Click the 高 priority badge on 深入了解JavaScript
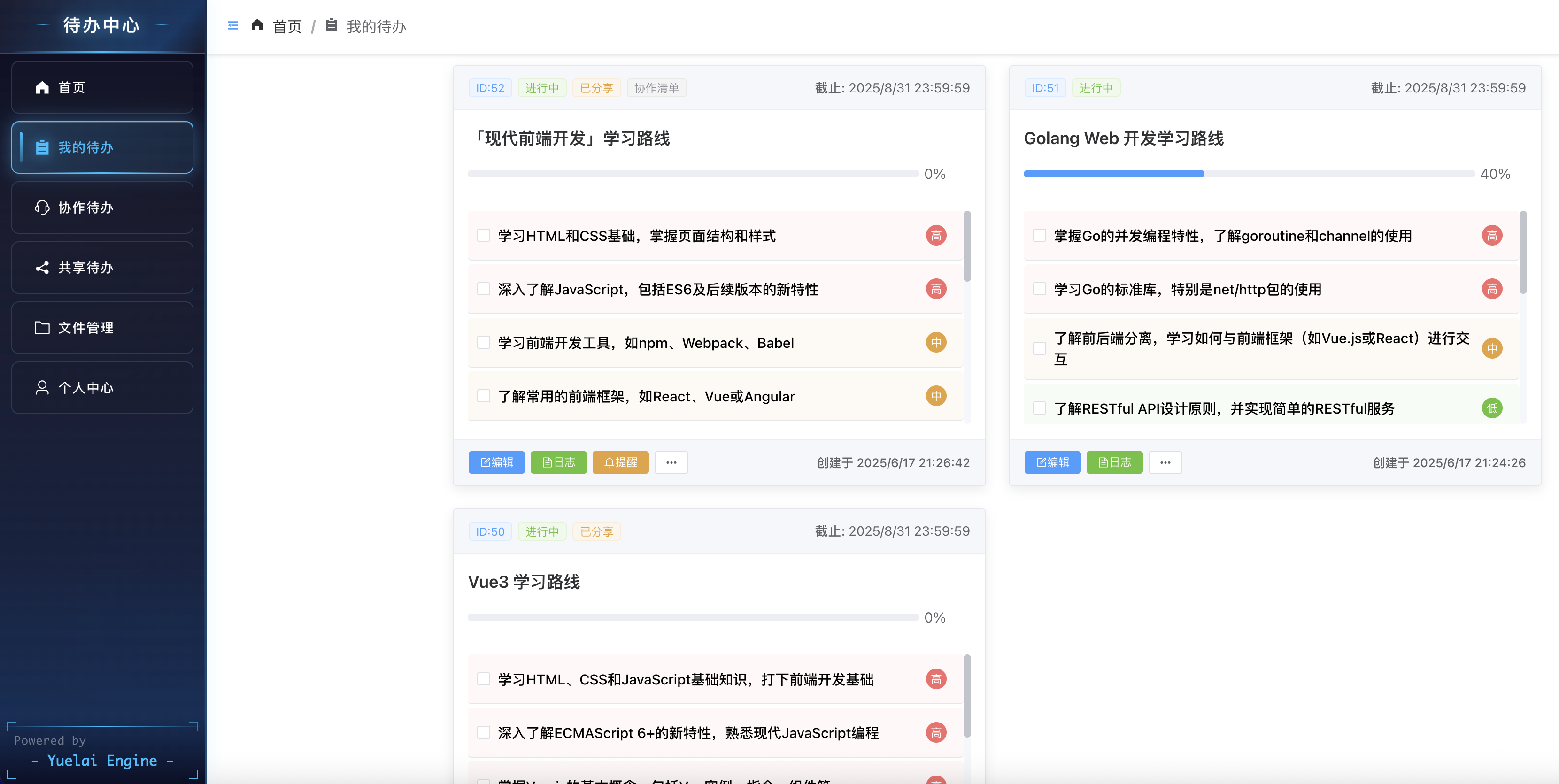This screenshot has width=1559, height=784. [936, 289]
